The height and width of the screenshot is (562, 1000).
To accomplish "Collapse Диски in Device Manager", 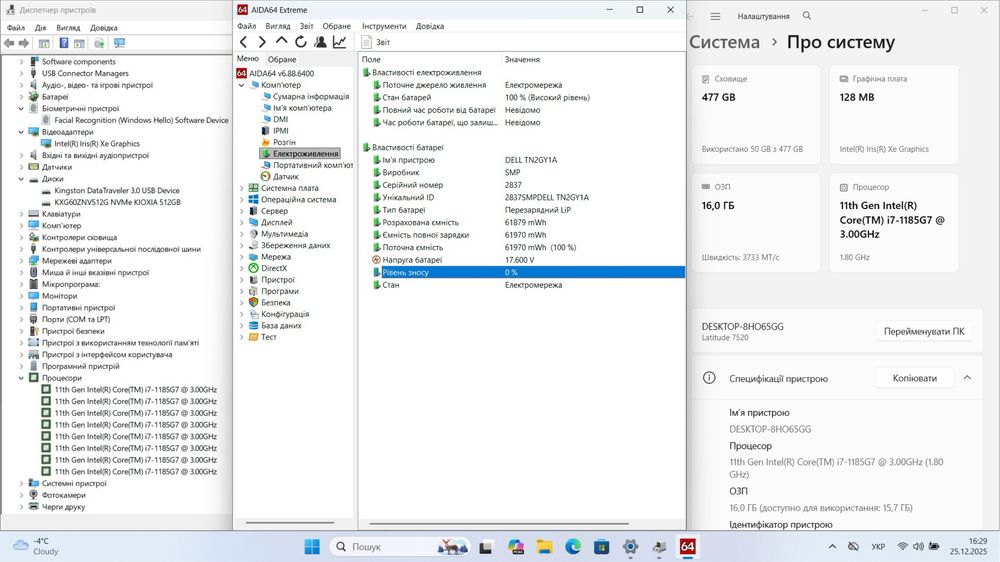I will point(21,179).
